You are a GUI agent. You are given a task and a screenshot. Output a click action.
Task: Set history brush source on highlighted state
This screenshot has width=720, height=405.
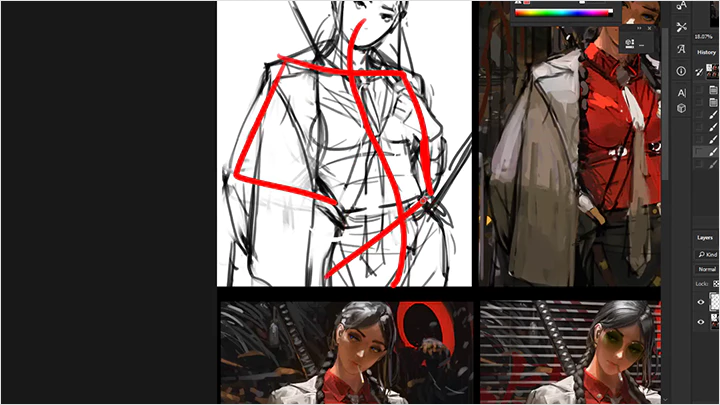[699, 151]
